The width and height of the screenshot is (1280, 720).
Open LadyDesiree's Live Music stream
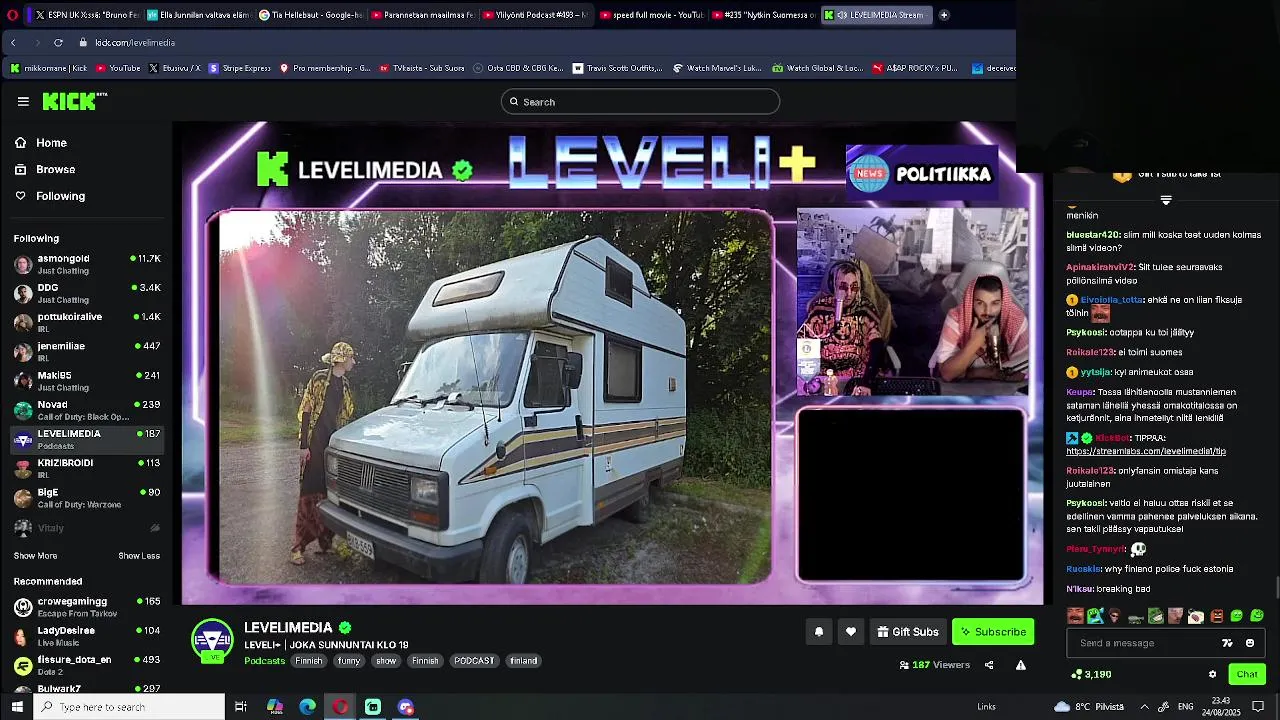click(x=87, y=636)
